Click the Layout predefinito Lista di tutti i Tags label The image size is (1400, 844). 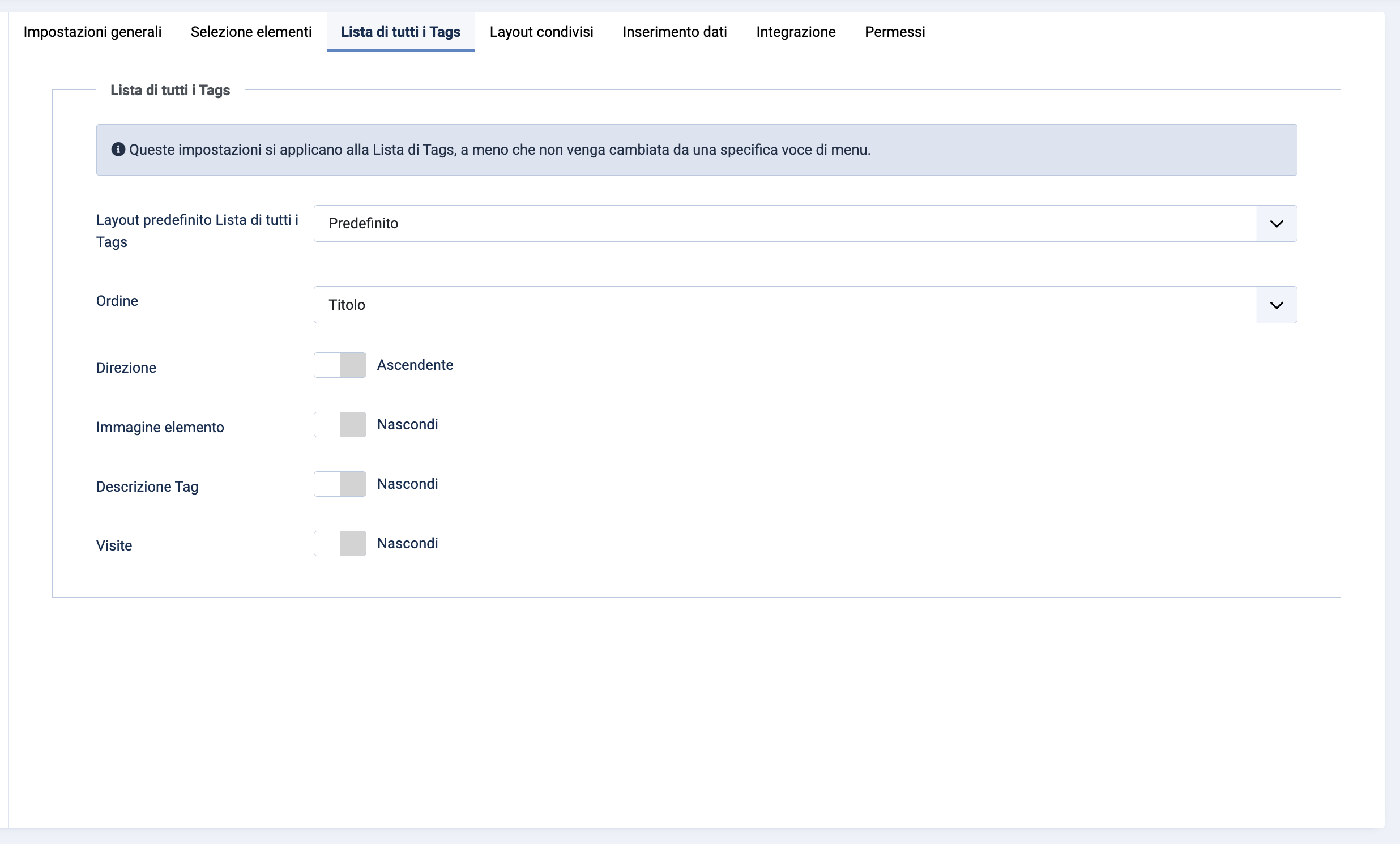point(197,231)
